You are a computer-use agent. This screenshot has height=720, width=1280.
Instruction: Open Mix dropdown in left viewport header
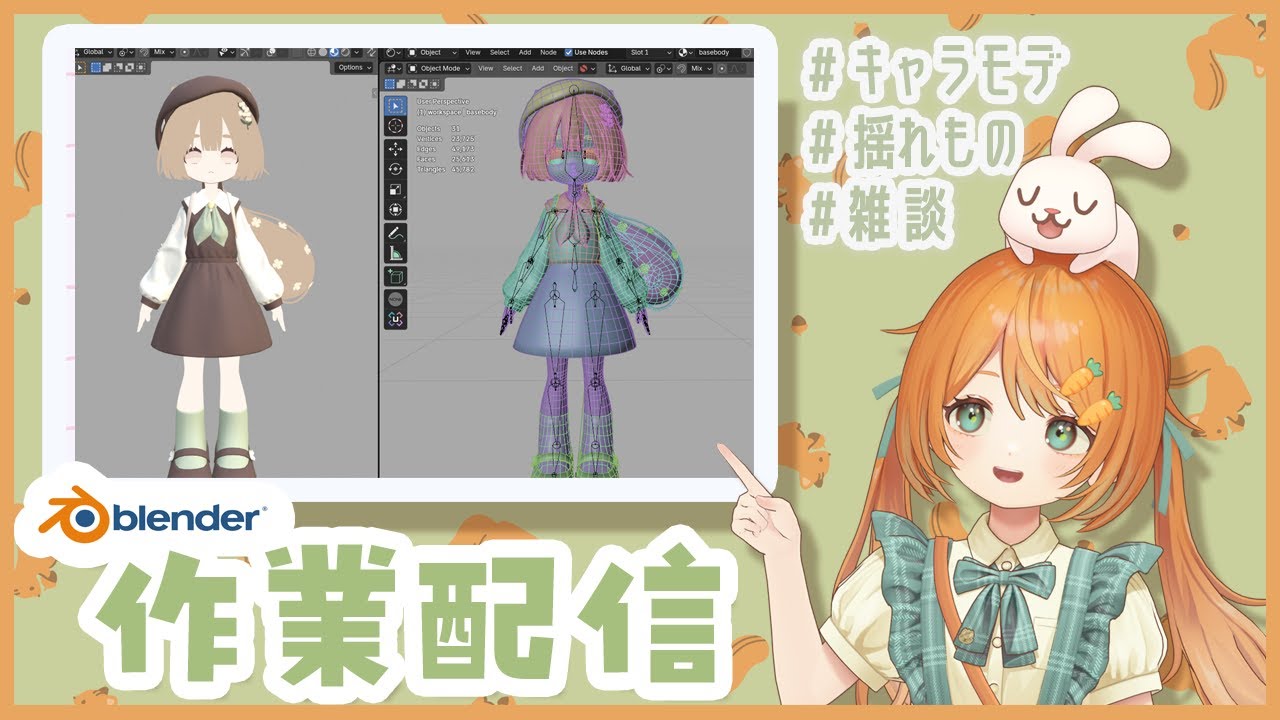(x=164, y=52)
